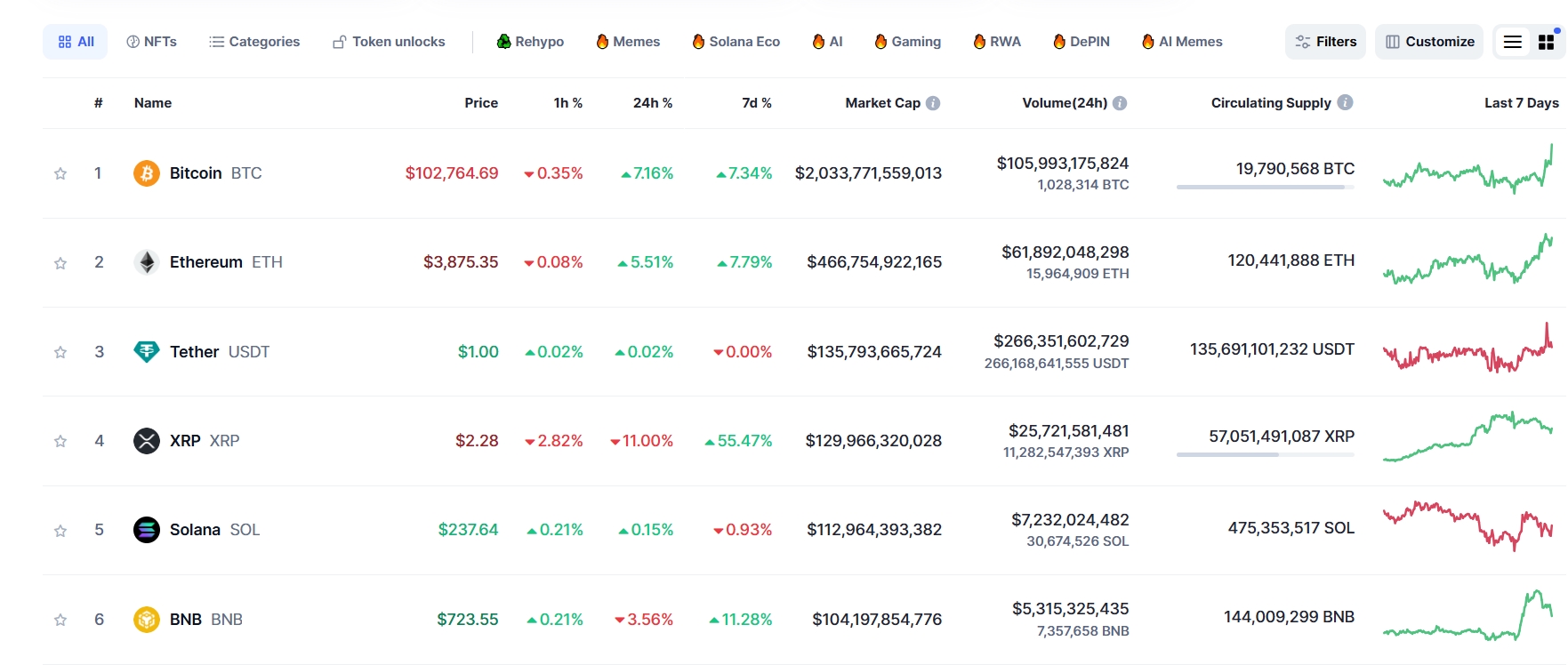Click Solana price $237.64
The image size is (1568, 665).
(468, 530)
